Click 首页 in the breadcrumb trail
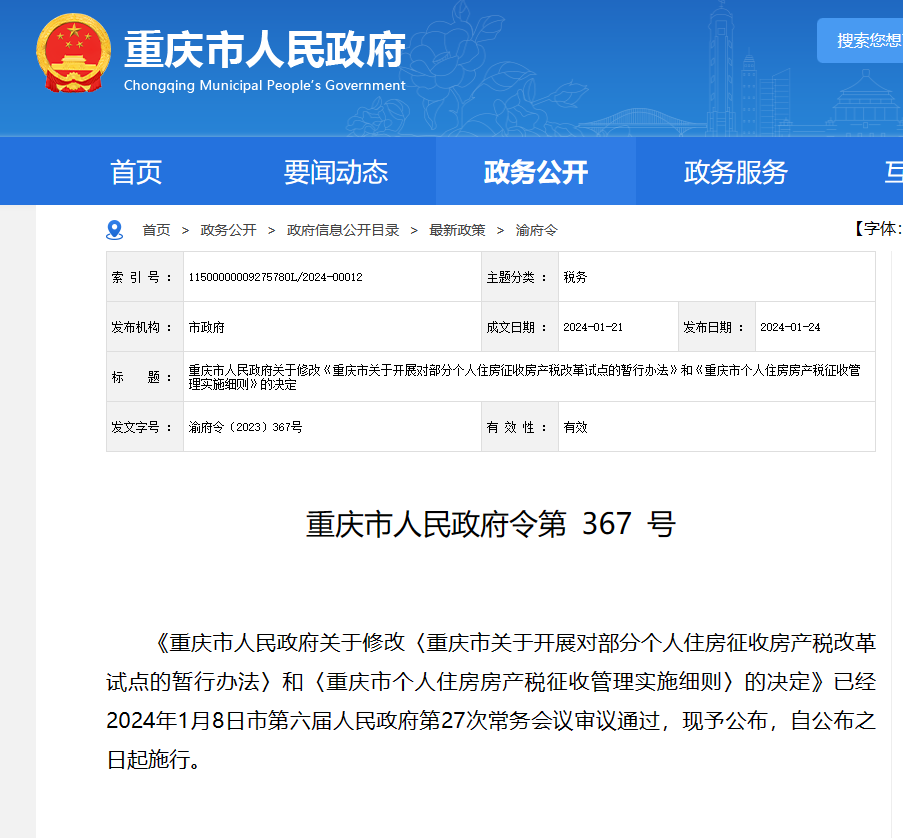The height and width of the screenshot is (838, 903). tap(156, 230)
